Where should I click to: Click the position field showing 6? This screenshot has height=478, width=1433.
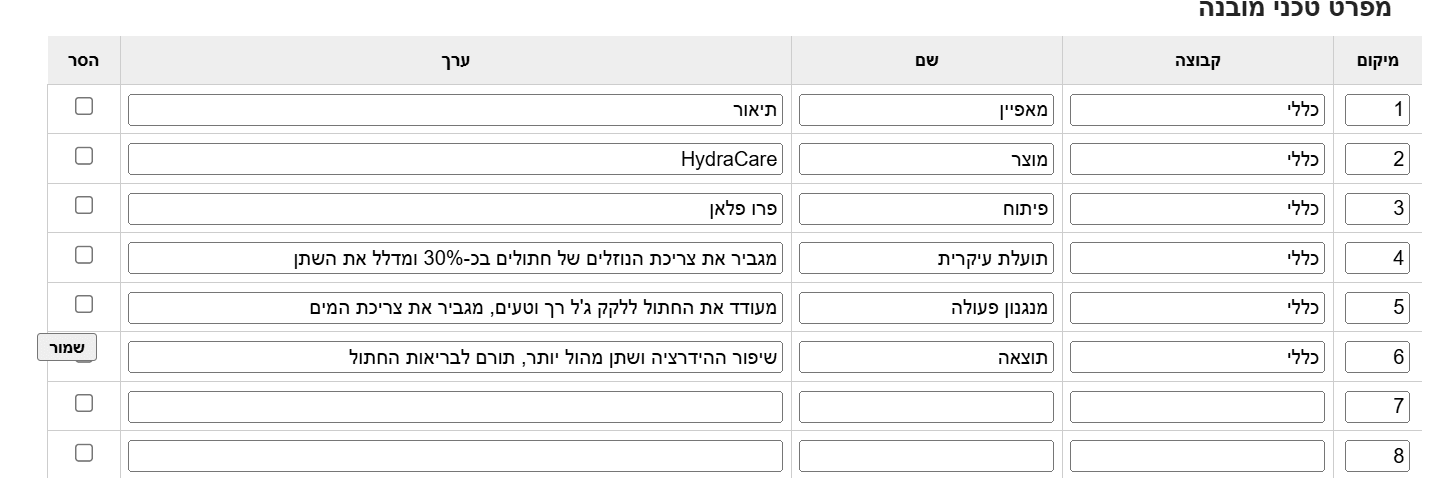click(x=1378, y=356)
